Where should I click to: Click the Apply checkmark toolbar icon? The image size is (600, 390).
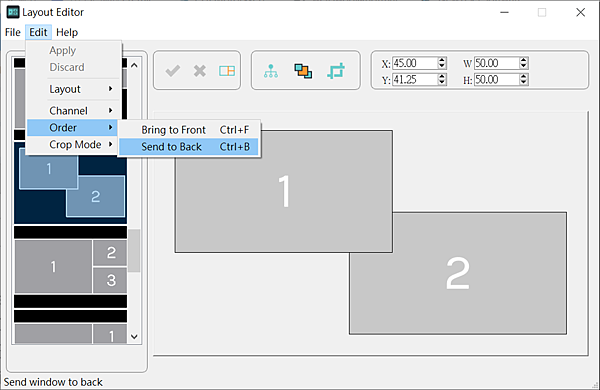(x=173, y=71)
